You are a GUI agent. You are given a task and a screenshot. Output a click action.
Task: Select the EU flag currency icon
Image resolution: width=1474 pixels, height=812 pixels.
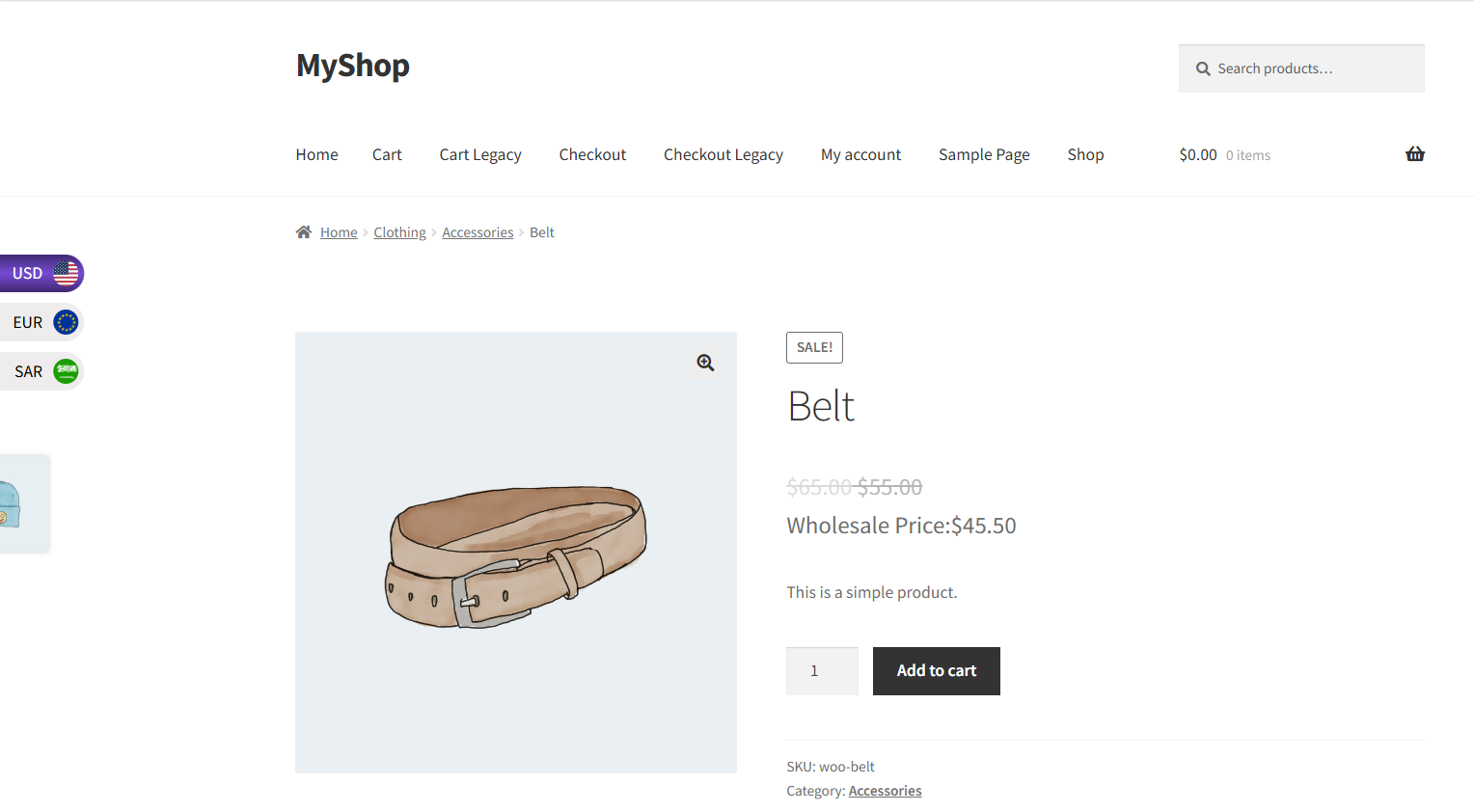click(x=66, y=322)
